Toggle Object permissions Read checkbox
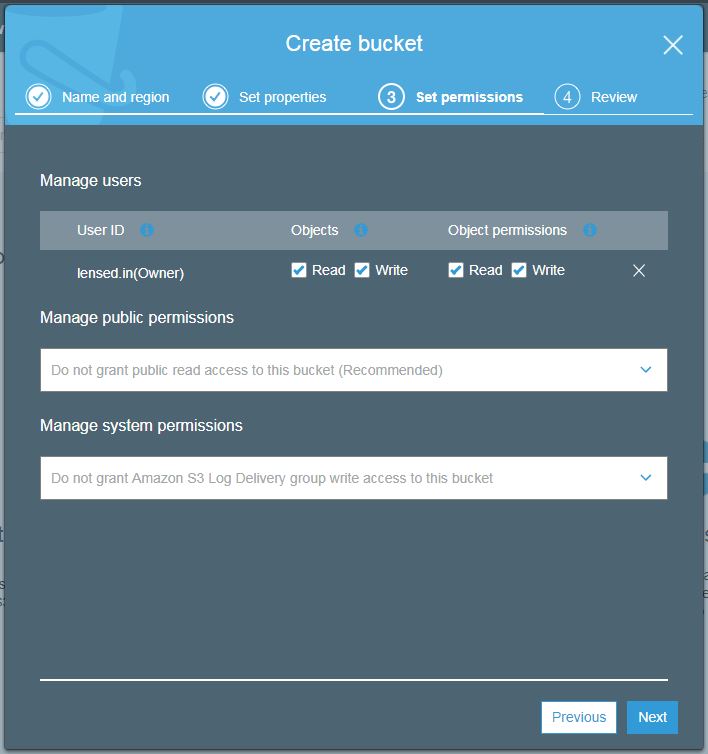Screen dimensions: 708x754 pyautogui.click(x=455, y=270)
